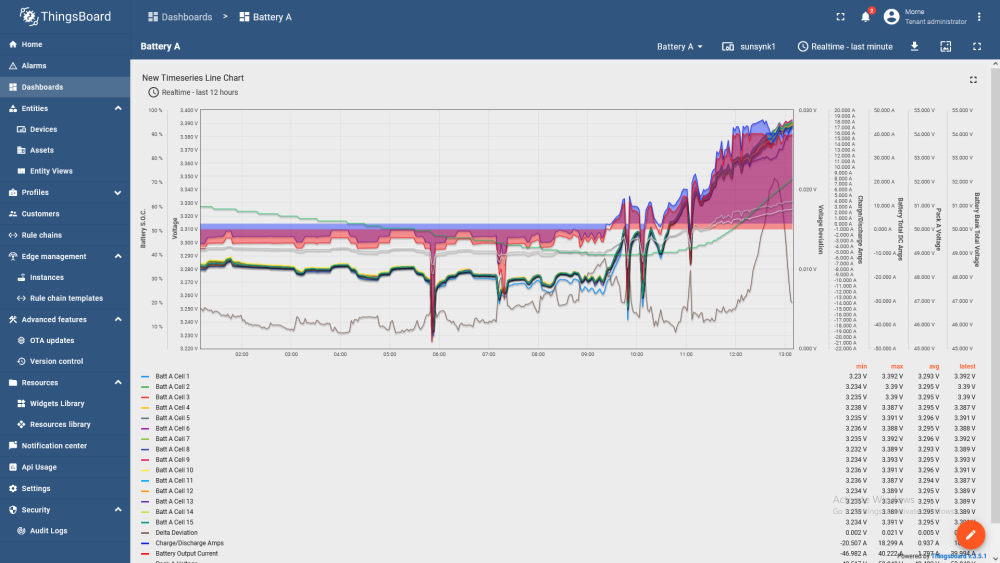The width and height of the screenshot is (1000, 563).
Task: Click the sunsynk1 entity alias icon
Action: [x=728, y=47]
